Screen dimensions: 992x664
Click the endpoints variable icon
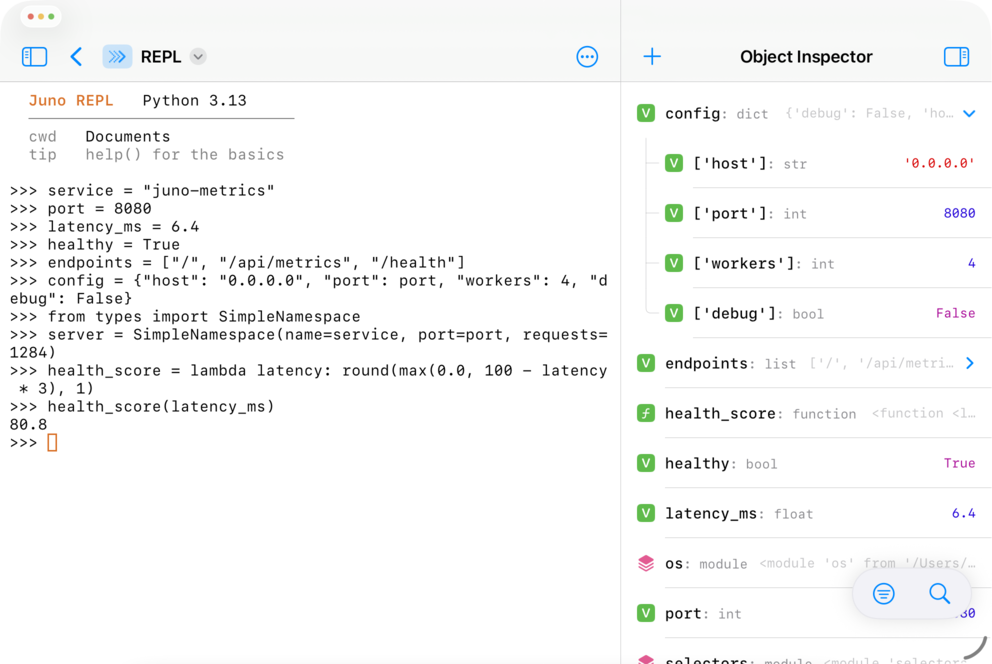pyautogui.click(x=645, y=364)
